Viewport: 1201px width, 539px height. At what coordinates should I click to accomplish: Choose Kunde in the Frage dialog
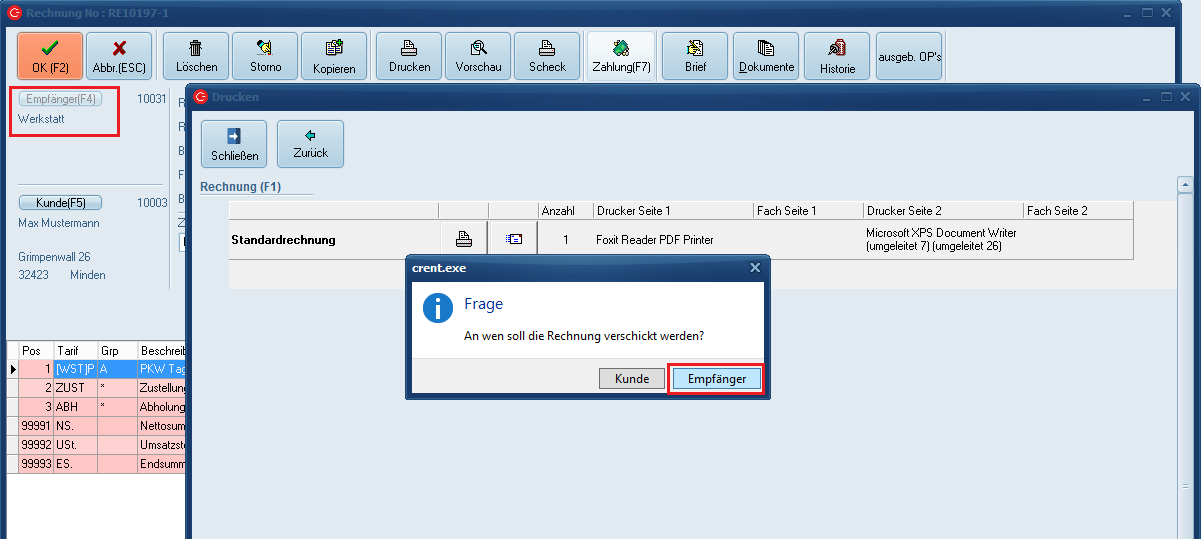point(632,378)
